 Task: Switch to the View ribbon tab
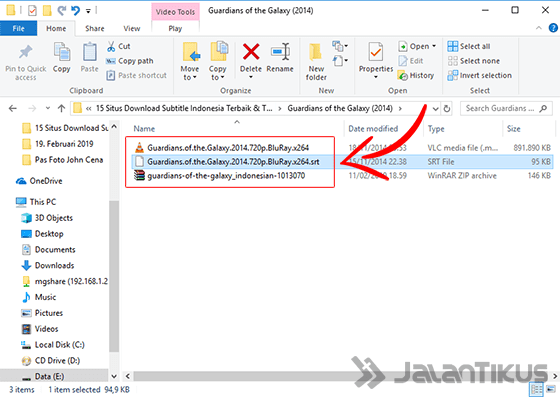(x=131, y=29)
